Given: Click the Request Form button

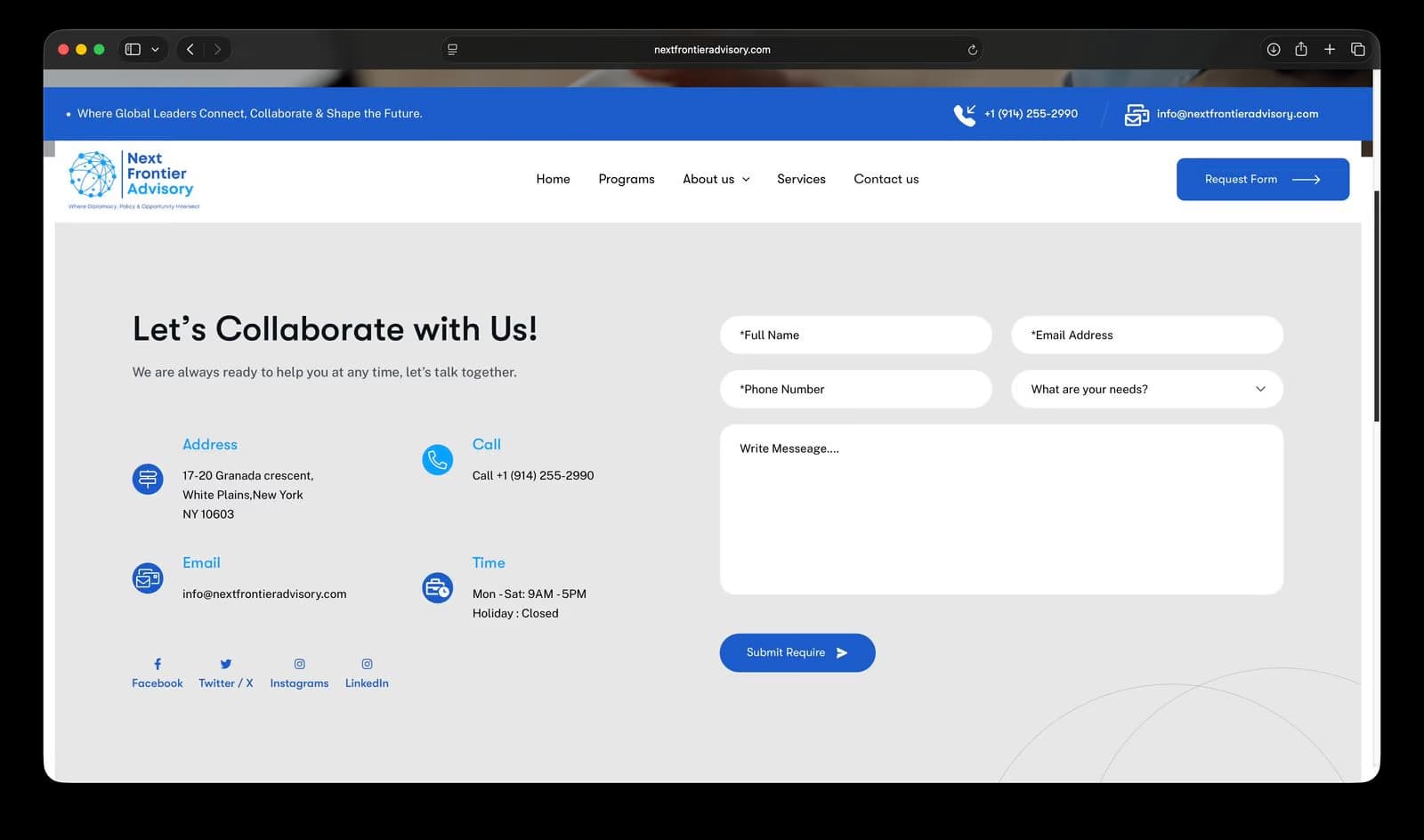Looking at the screenshot, I should click(1263, 180).
